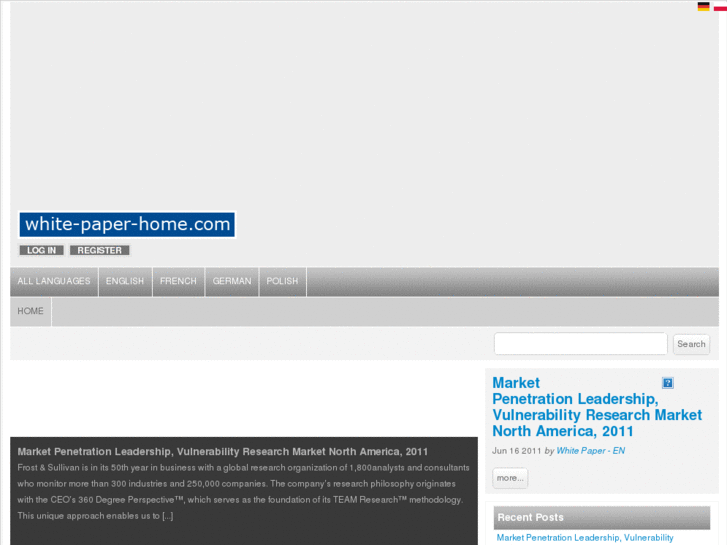Select the POLISH menu item

tap(282, 281)
